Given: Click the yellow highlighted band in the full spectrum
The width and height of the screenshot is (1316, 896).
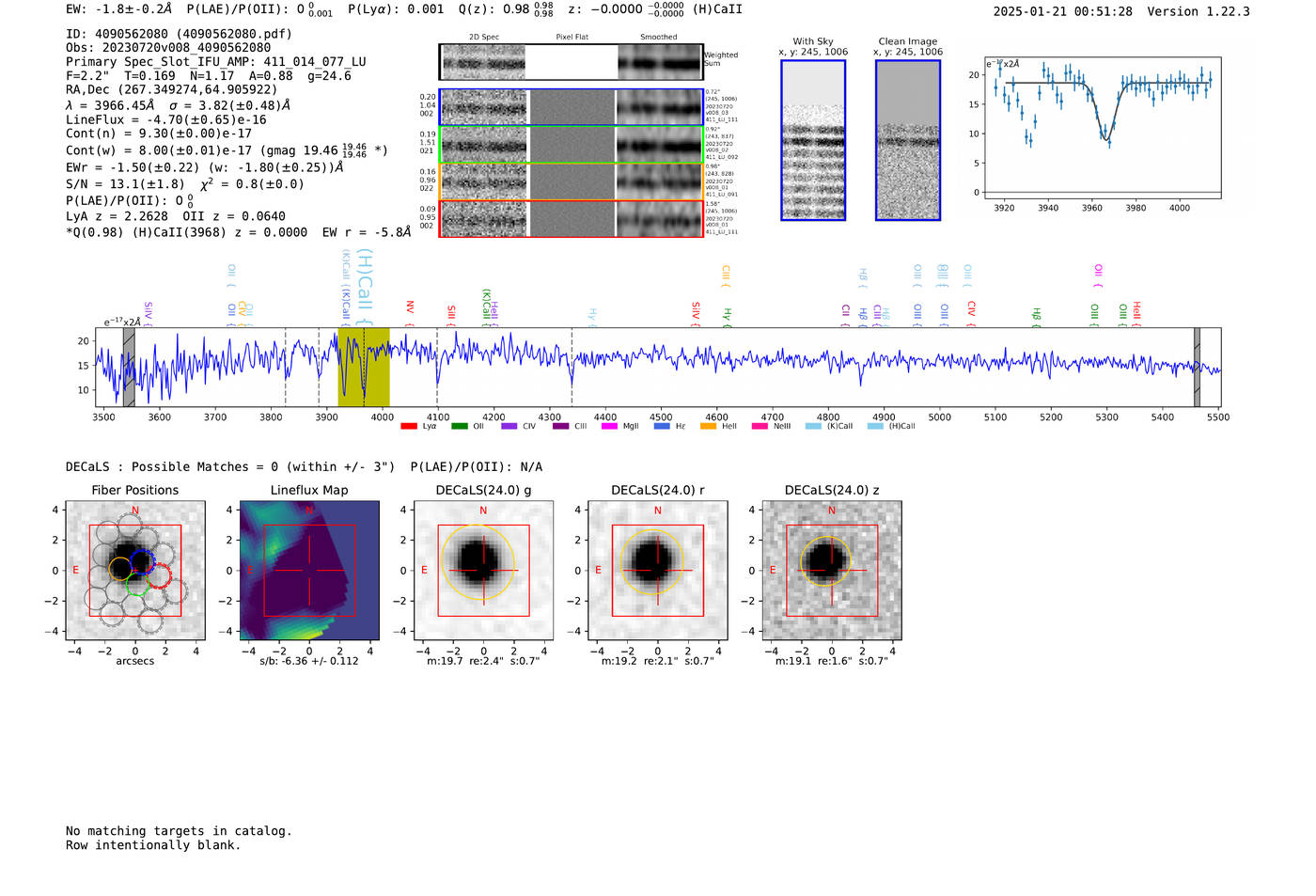Looking at the screenshot, I should pyautogui.click(x=364, y=367).
